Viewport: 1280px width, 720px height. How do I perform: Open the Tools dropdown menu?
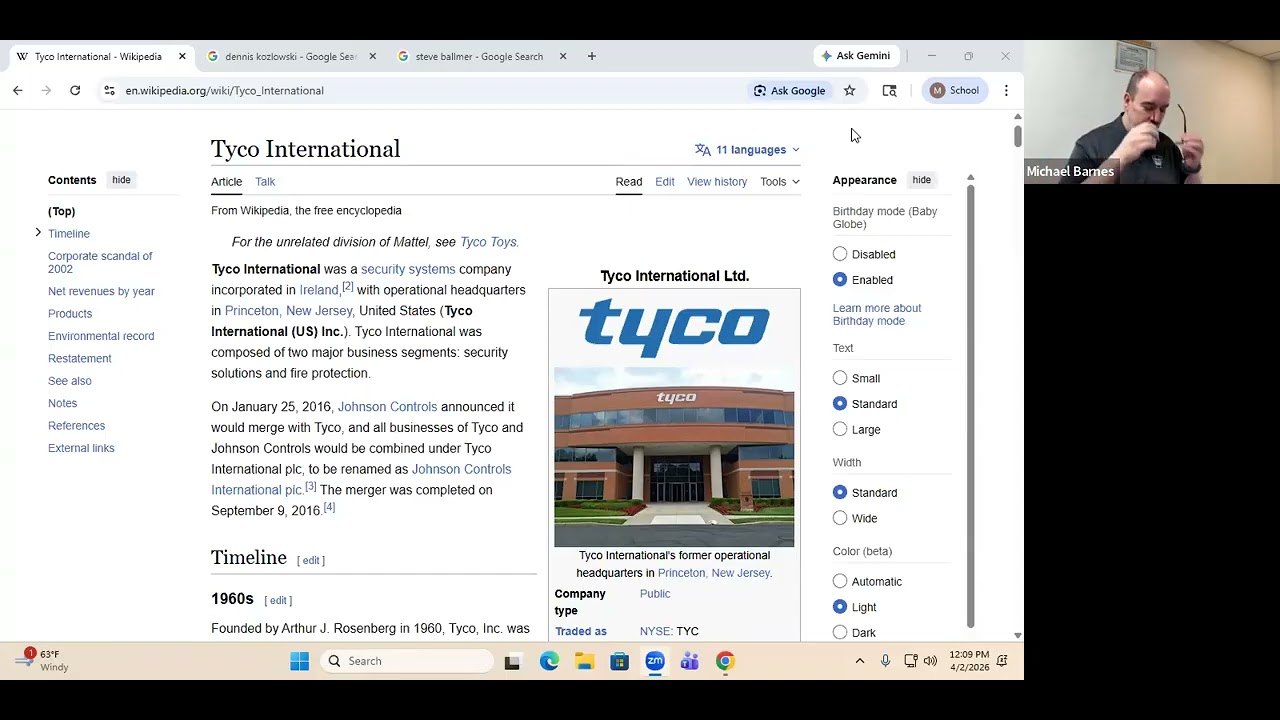(x=780, y=182)
